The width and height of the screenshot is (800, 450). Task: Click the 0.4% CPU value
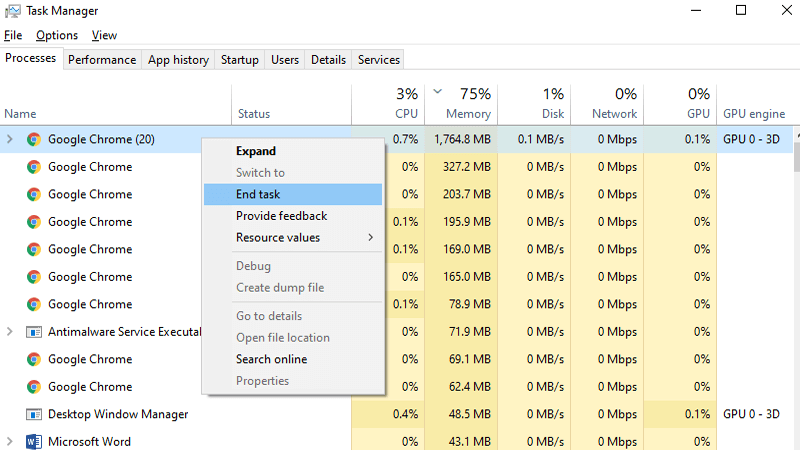406,414
